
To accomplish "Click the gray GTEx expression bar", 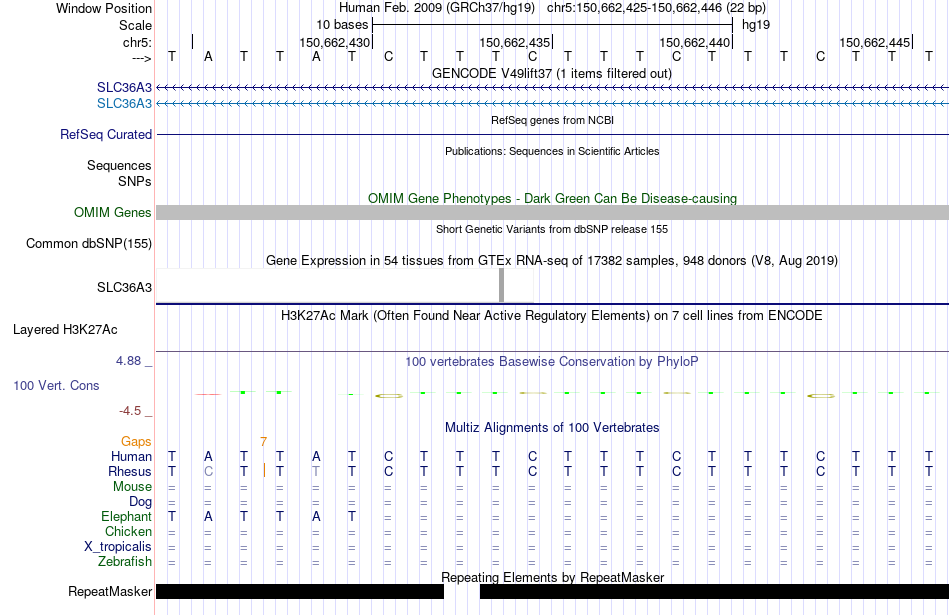I will (501, 285).
